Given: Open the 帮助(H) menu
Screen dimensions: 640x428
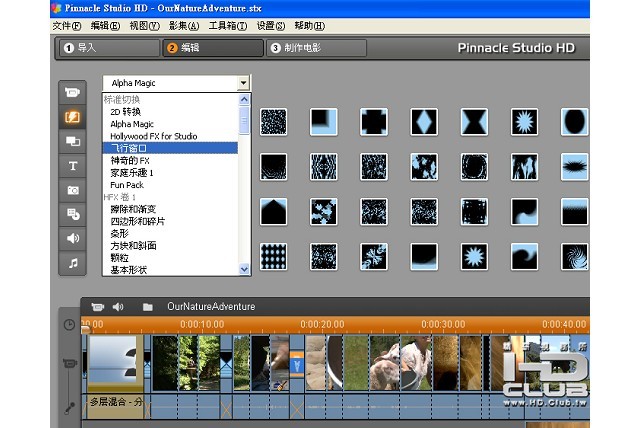Looking at the screenshot, I should coord(310,26).
